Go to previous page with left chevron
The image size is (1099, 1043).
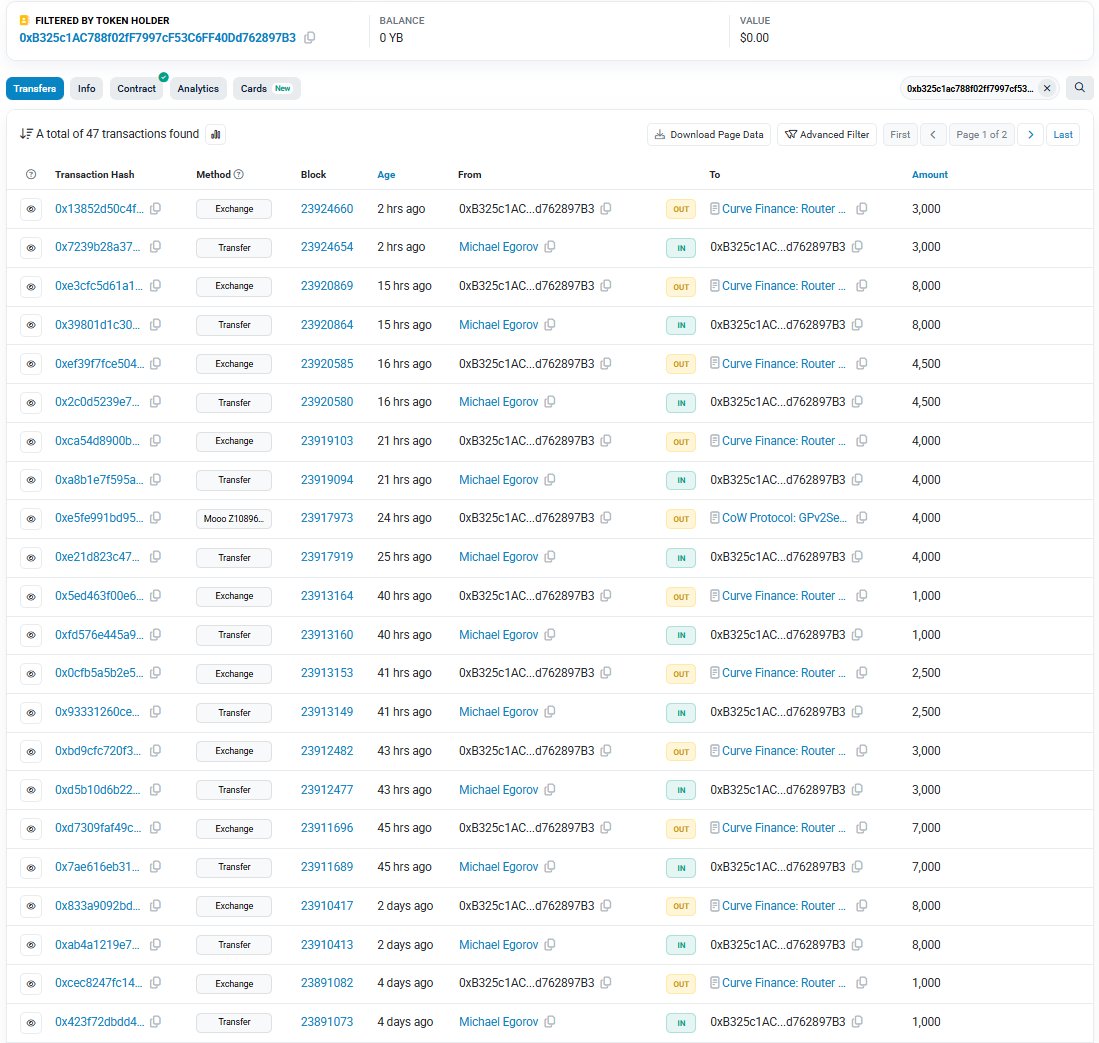pyautogui.click(x=933, y=135)
